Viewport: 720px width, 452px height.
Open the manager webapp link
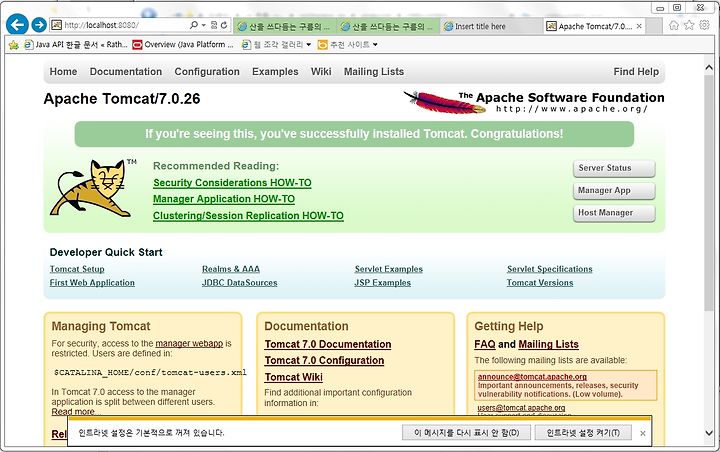pos(189,344)
